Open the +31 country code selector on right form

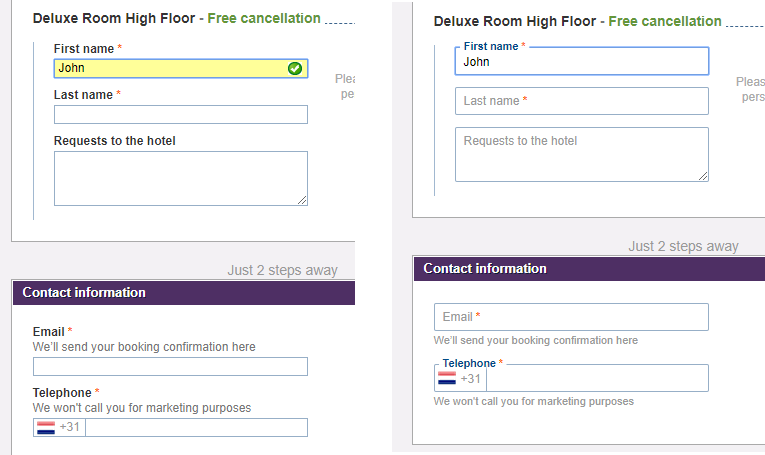click(461, 378)
